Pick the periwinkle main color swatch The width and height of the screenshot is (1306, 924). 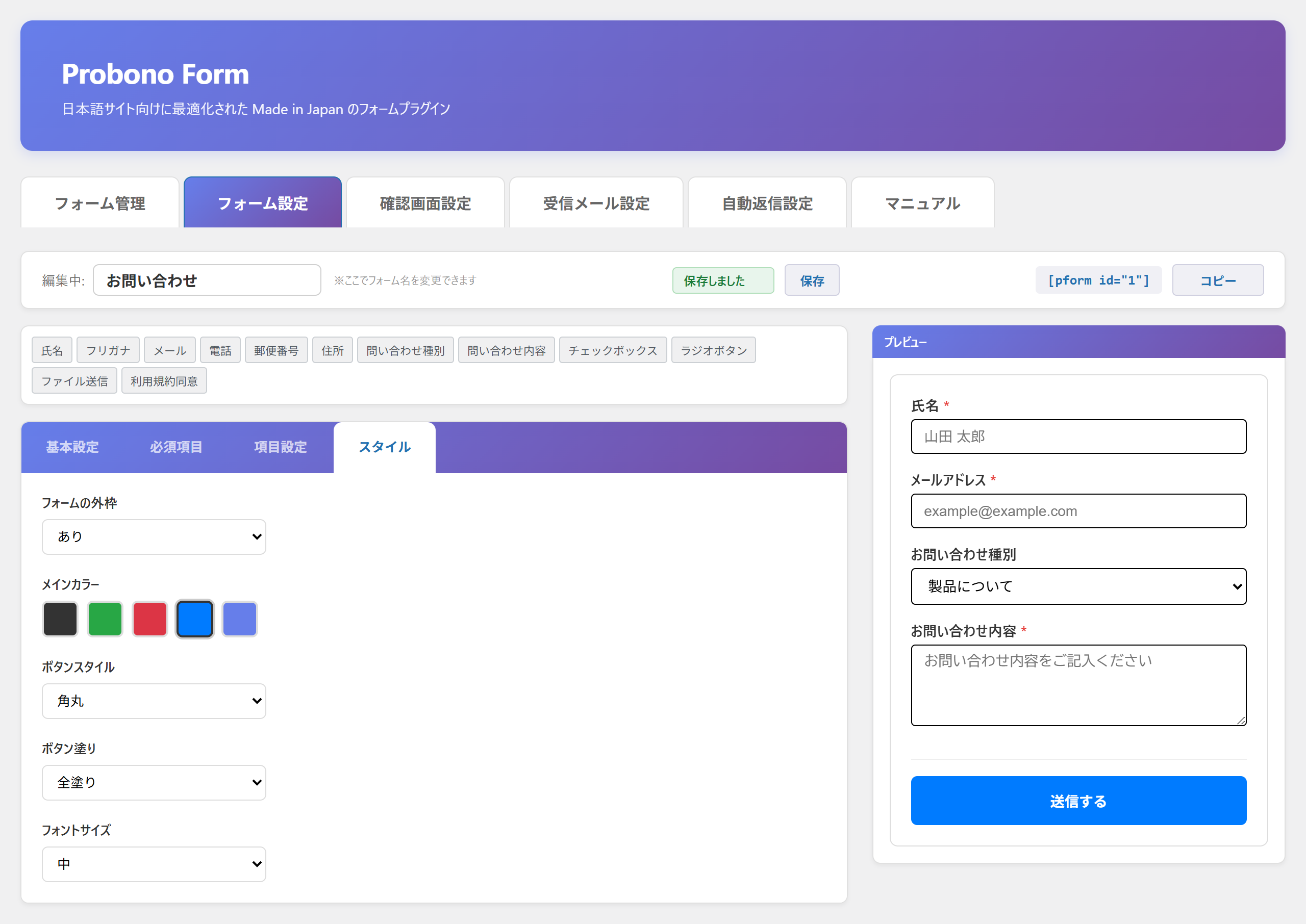pos(240,619)
